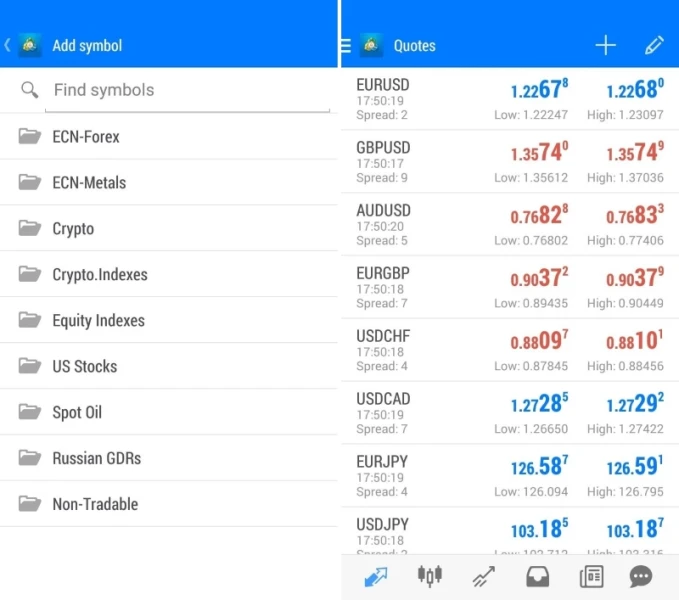Viewport: 679px width, 600px height.
Task: Go back from the Add symbol screen
Action: 8,45
